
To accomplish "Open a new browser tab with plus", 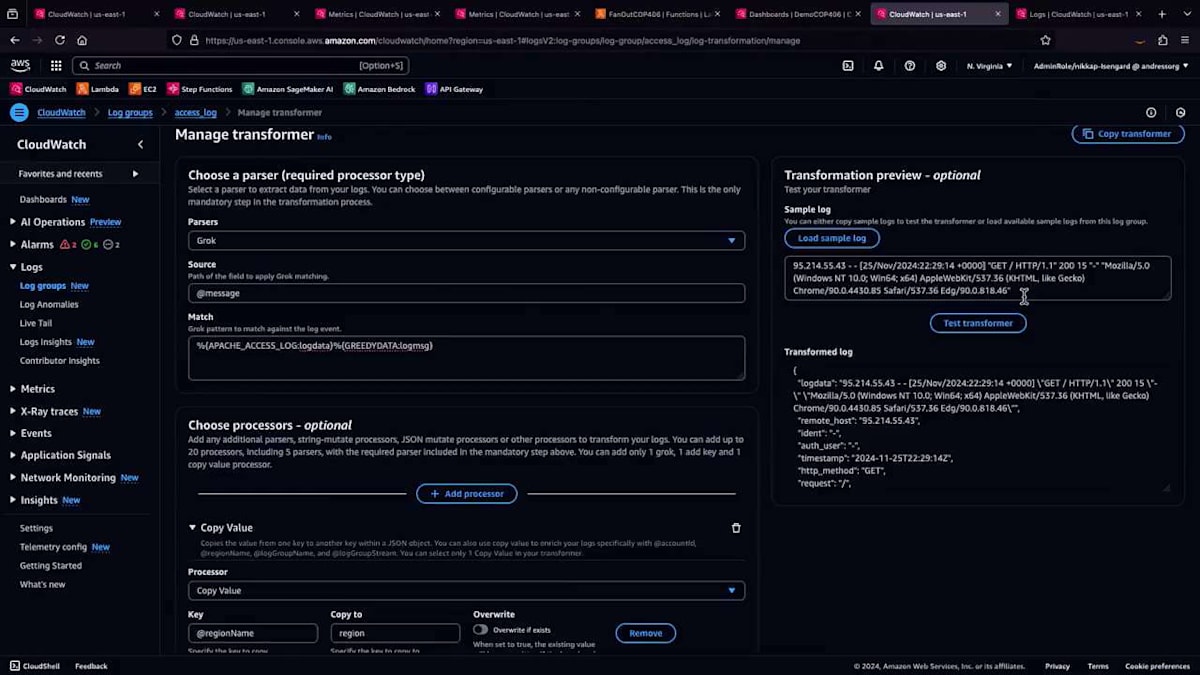I will click(x=1162, y=14).
